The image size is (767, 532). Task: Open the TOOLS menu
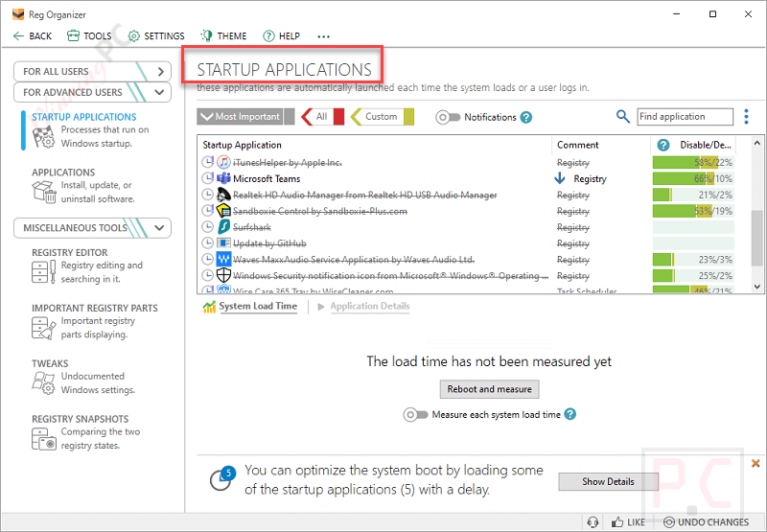pyautogui.click(x=89, y=36)
